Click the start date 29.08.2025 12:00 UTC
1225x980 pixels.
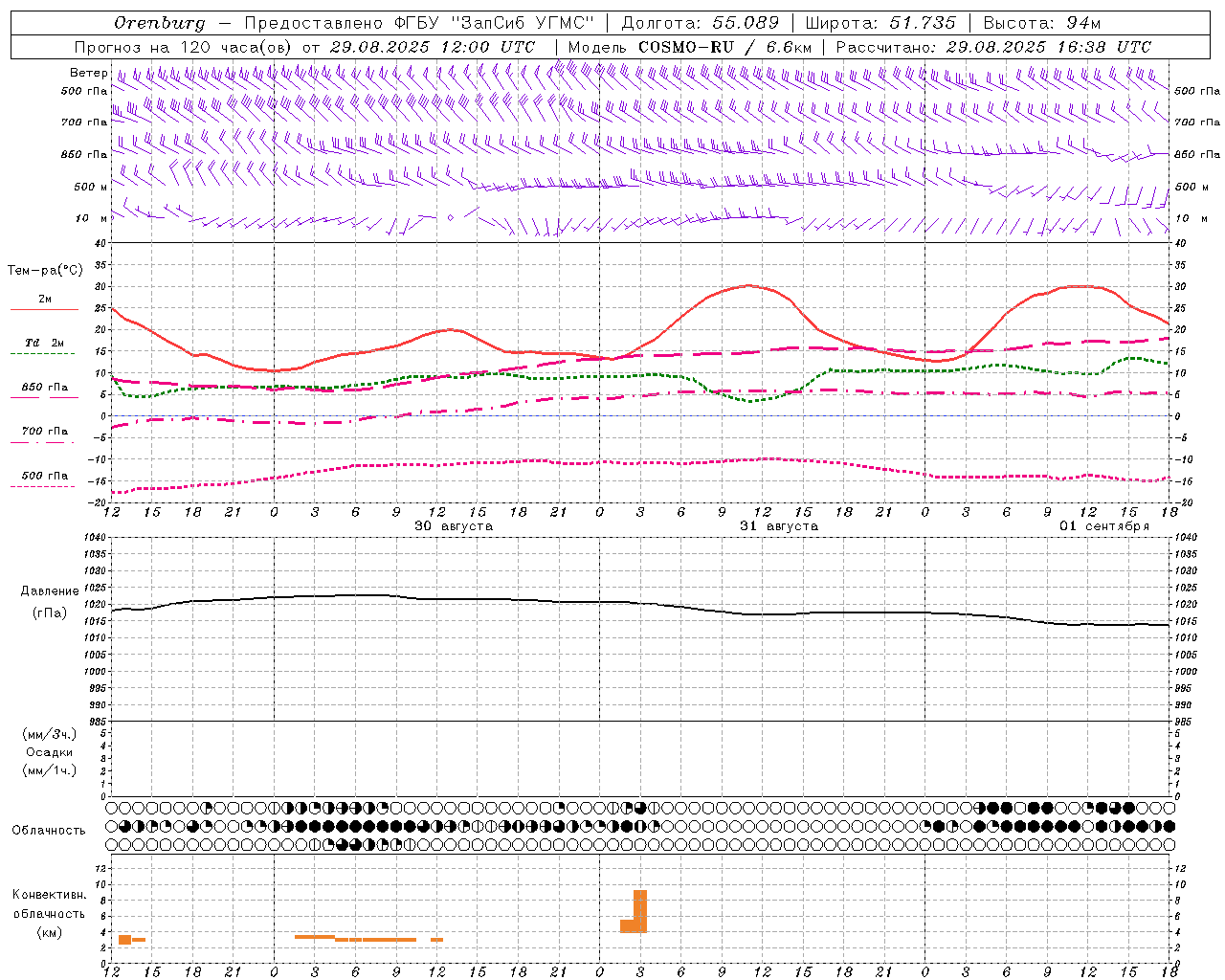[x=432, y=47]
